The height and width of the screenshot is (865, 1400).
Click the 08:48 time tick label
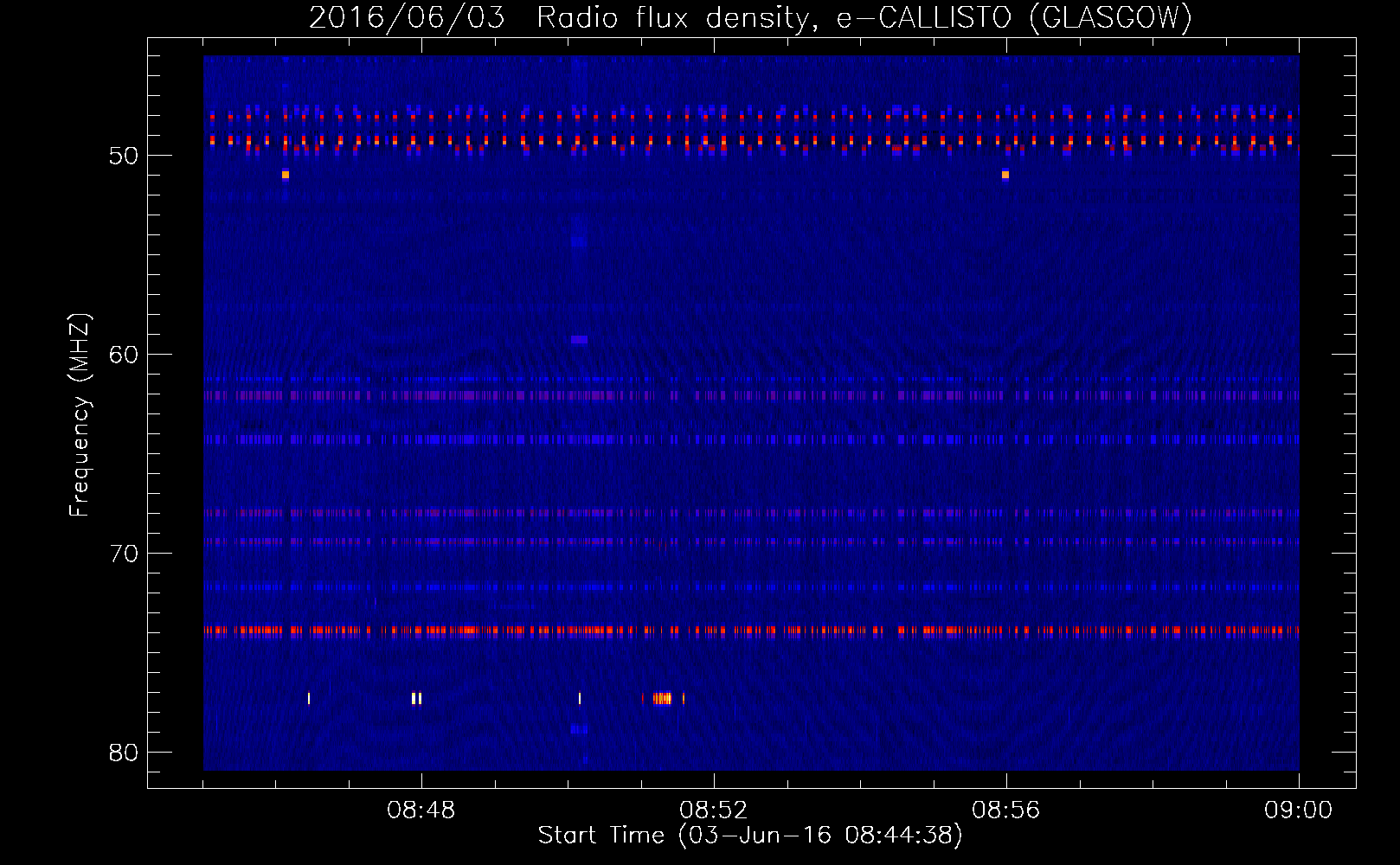click(x=421, y=811)
